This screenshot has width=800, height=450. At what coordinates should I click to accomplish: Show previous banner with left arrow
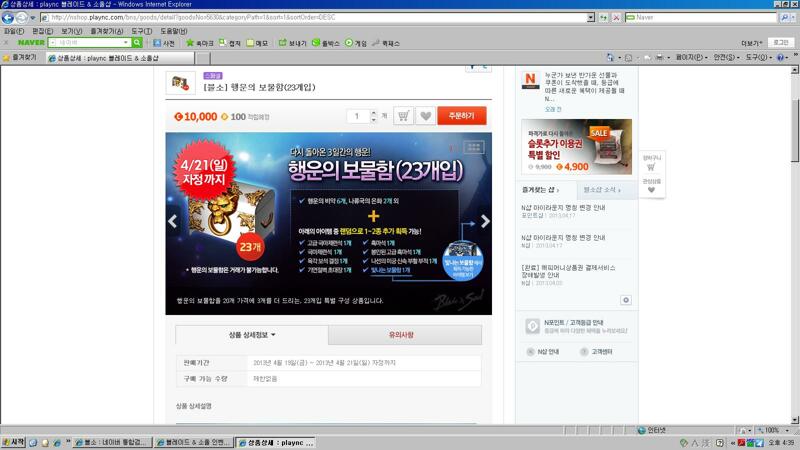173,221
